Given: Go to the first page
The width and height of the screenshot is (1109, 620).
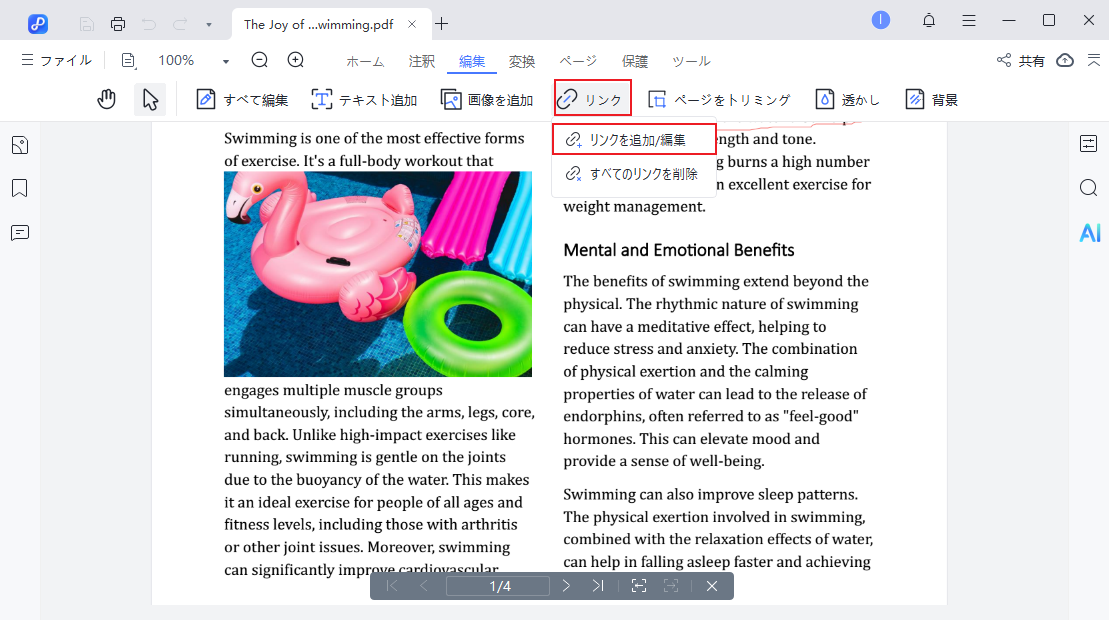Looking at the screenshot, I should 392,586.
